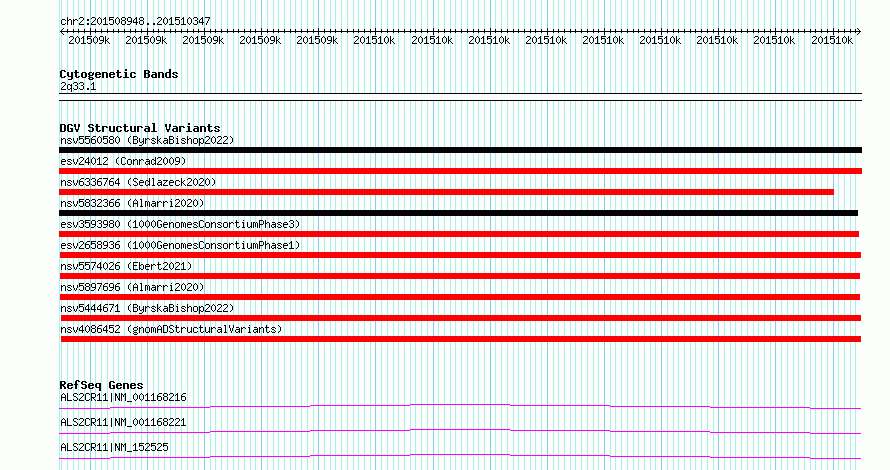Viewport: 890px width, 470px height.
Task: Click the red bar of nsv5897696
Action: point(460,297)
